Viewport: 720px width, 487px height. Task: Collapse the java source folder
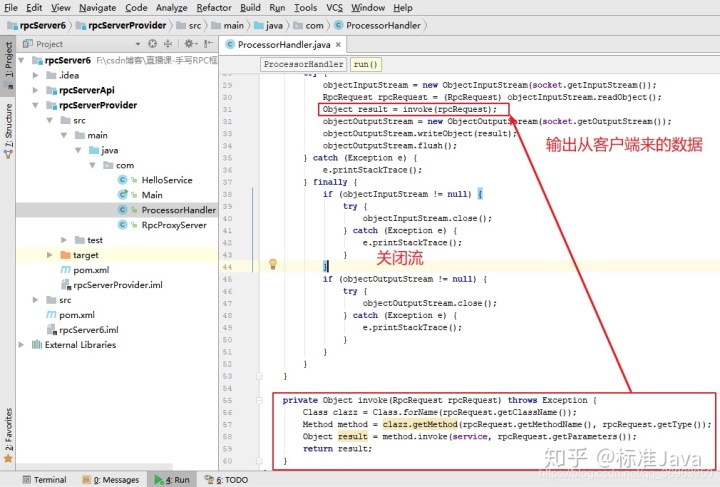pyautogui.click(x=78, y=150)
